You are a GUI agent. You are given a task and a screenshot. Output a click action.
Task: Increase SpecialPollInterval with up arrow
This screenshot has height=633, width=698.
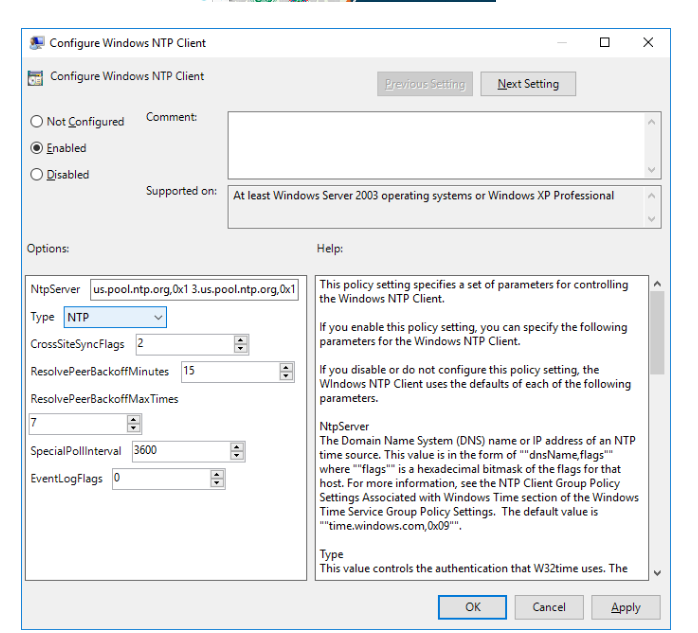coord(237,447)
